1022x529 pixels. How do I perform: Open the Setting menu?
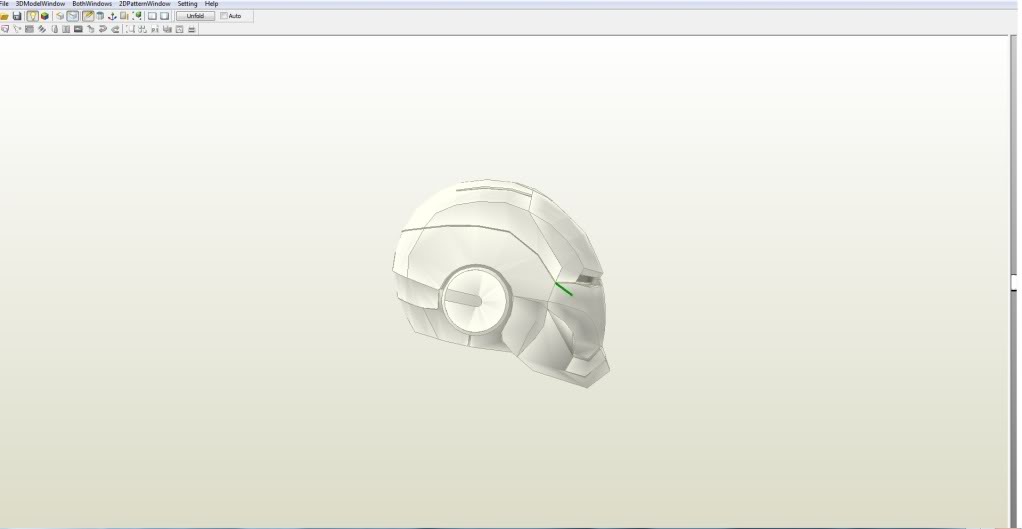[187, 4]
